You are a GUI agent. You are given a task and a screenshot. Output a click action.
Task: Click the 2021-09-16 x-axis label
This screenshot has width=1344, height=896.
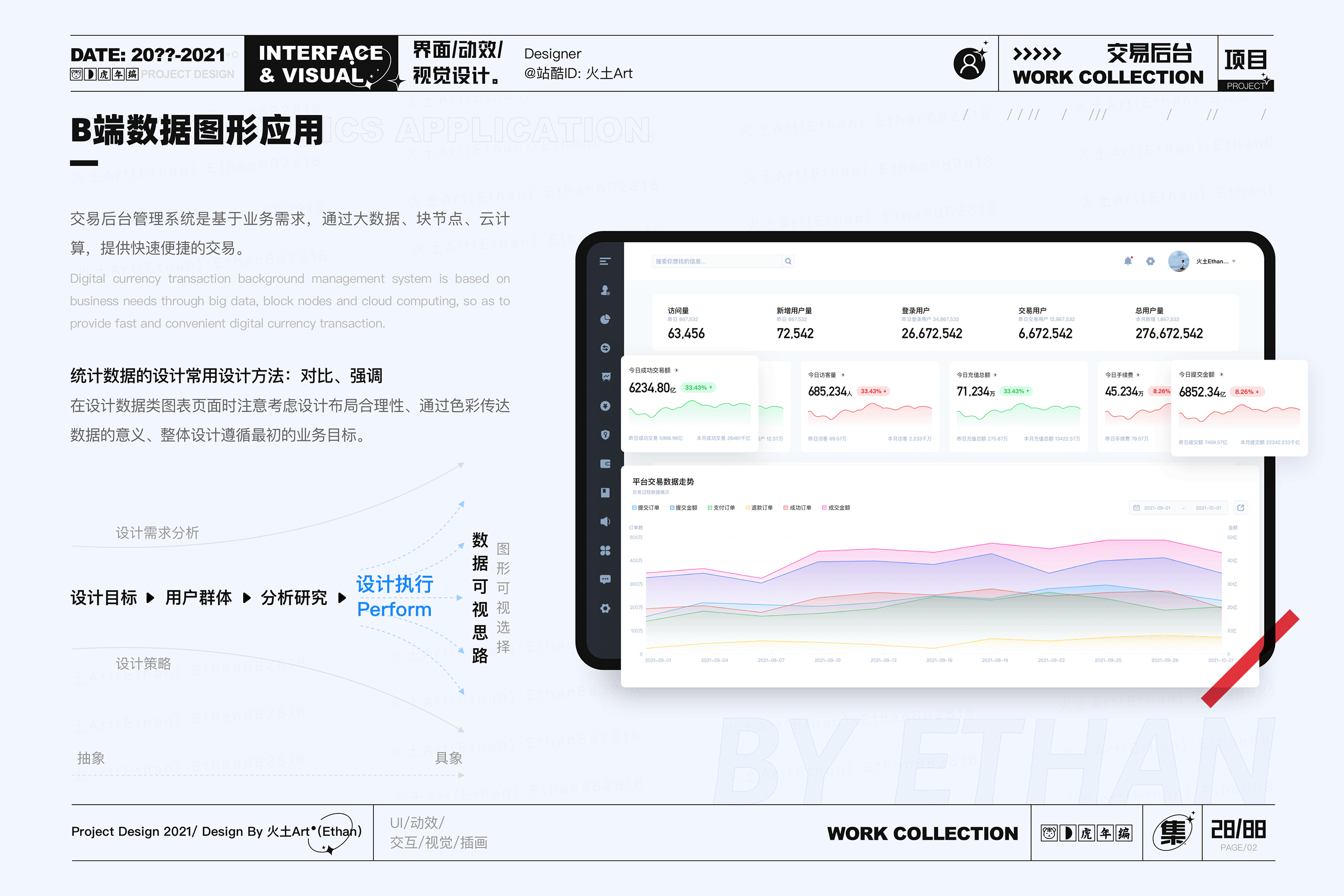tap(939, 660)
